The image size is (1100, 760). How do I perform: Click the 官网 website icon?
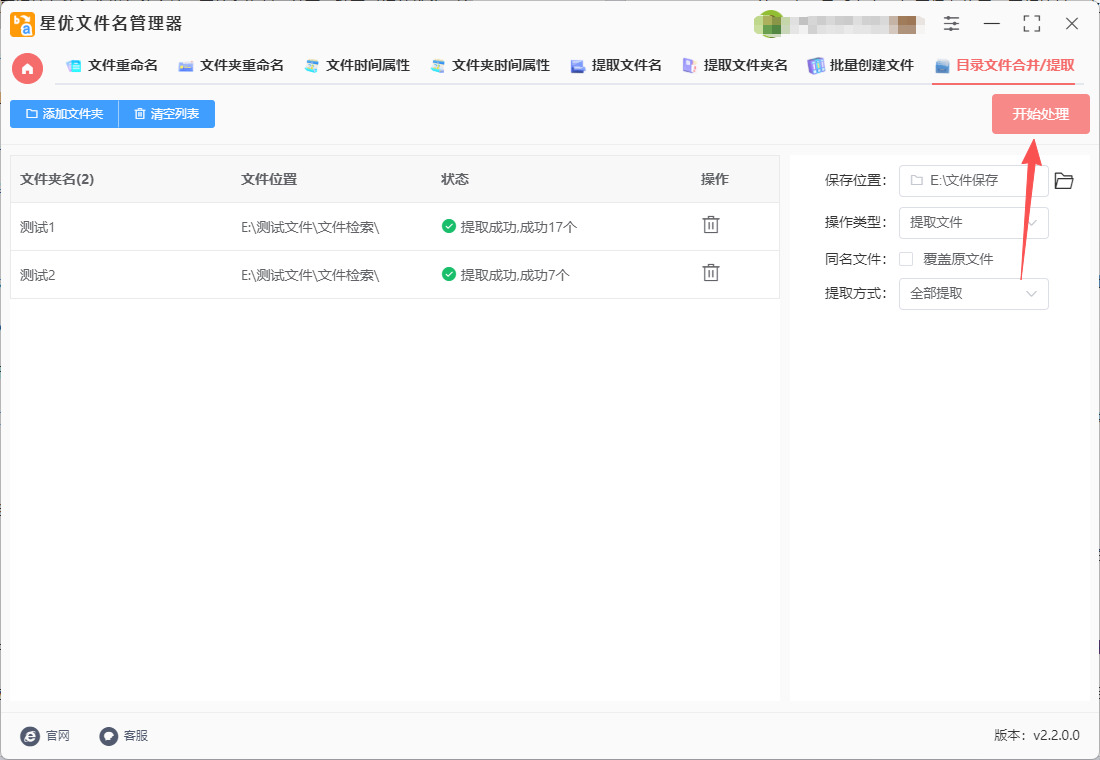pyautogui.click(x=30, y=736)
